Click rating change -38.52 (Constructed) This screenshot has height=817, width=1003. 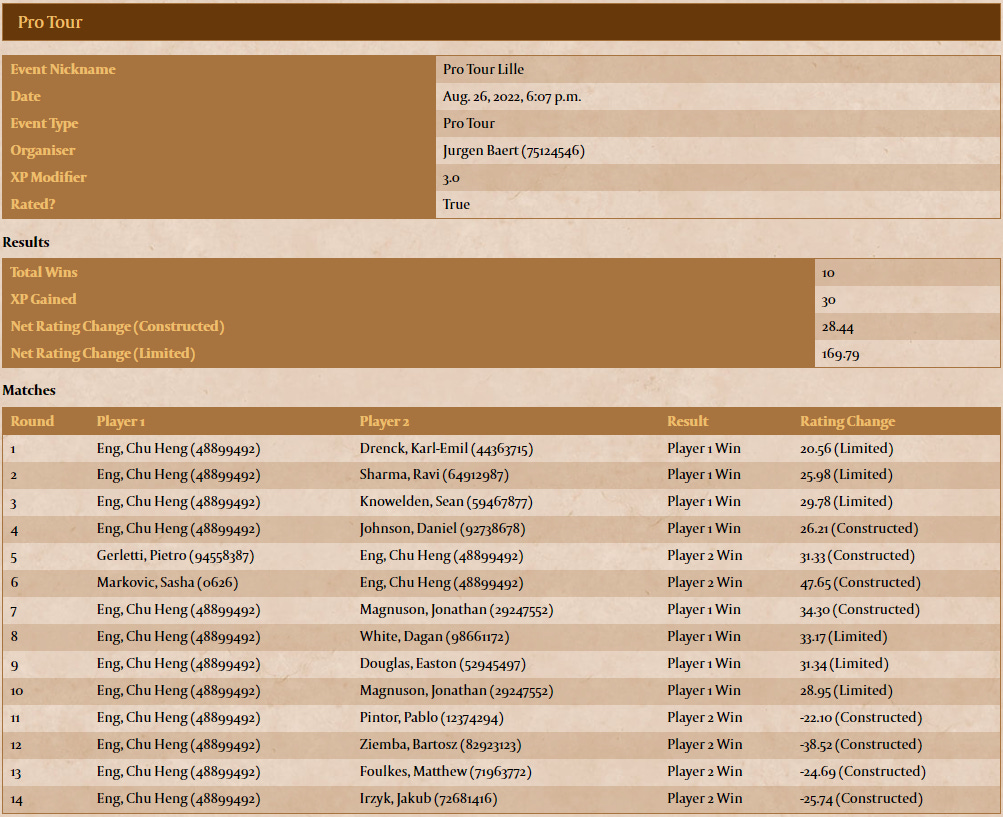coord(861,745)
